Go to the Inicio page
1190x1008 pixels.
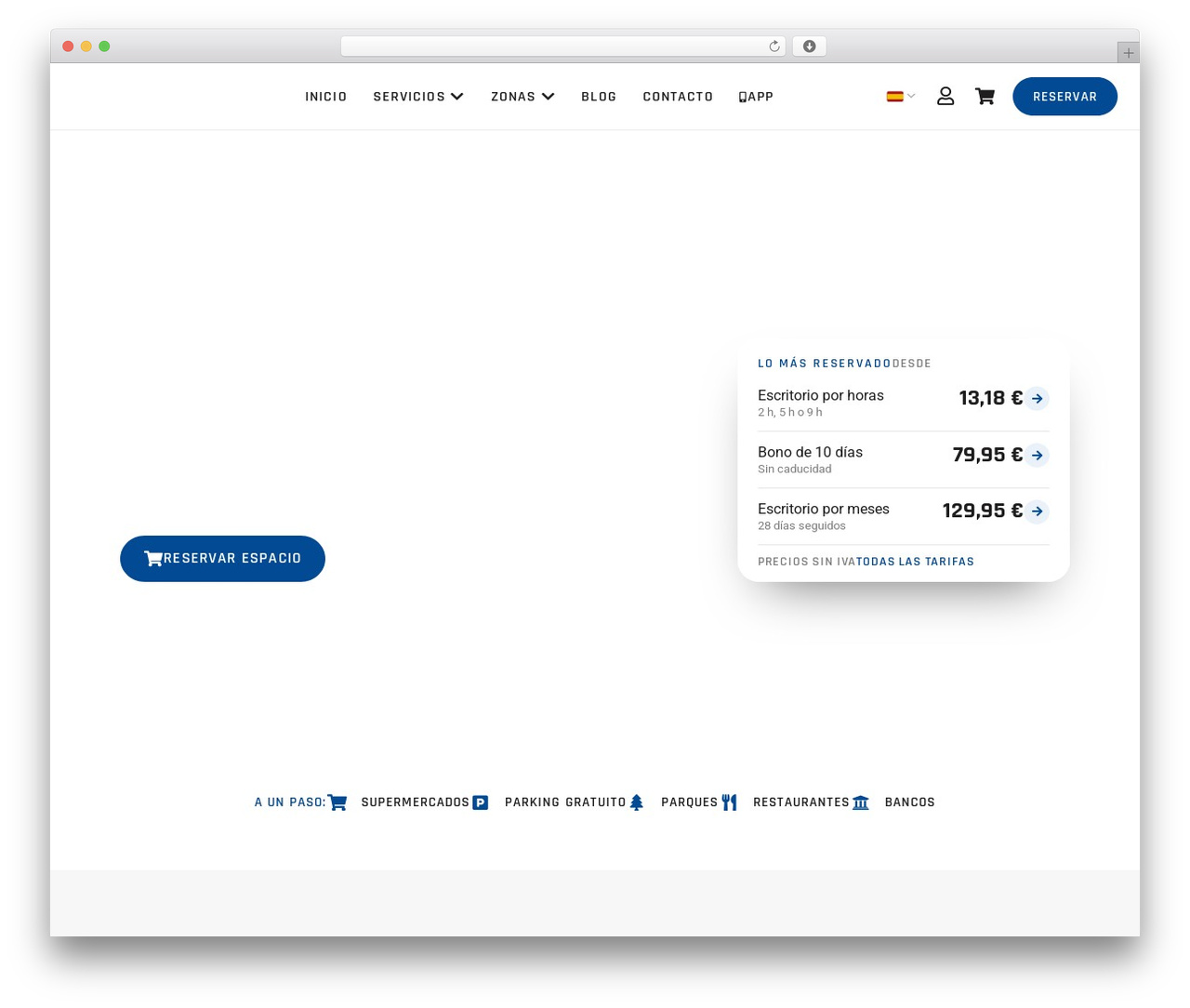point(326,97)
